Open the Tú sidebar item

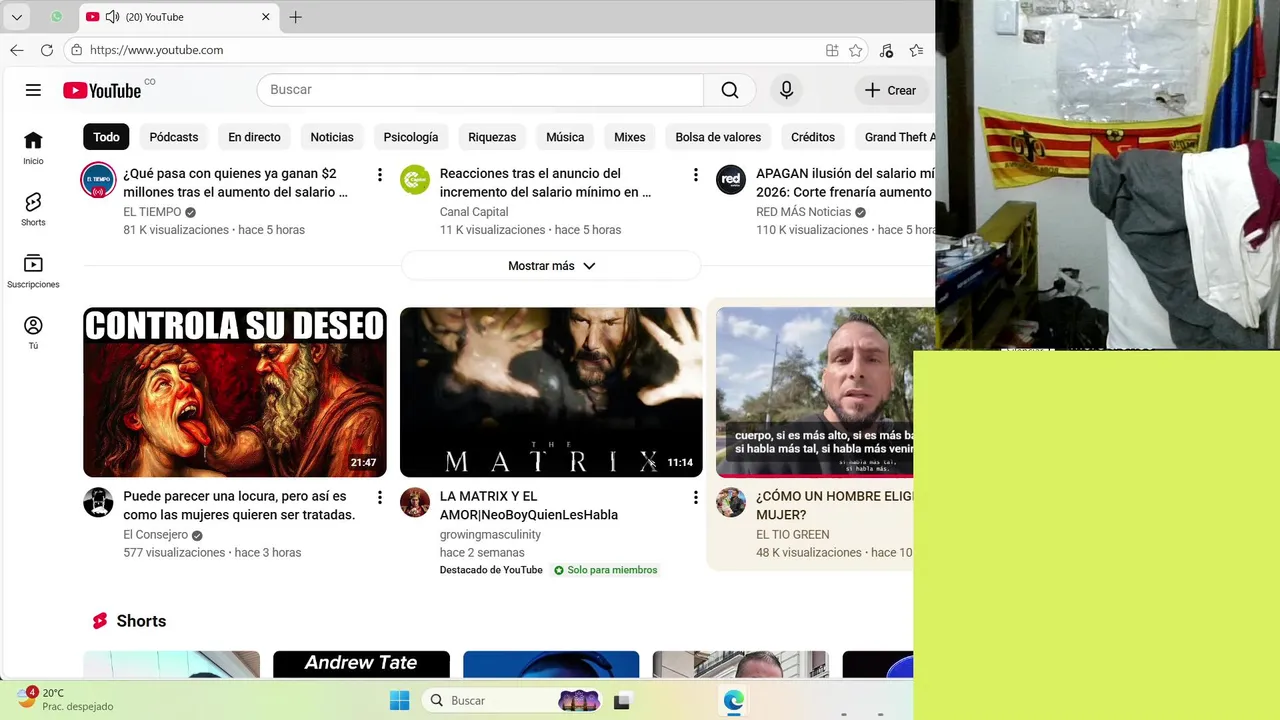click(x=33, y=333)
